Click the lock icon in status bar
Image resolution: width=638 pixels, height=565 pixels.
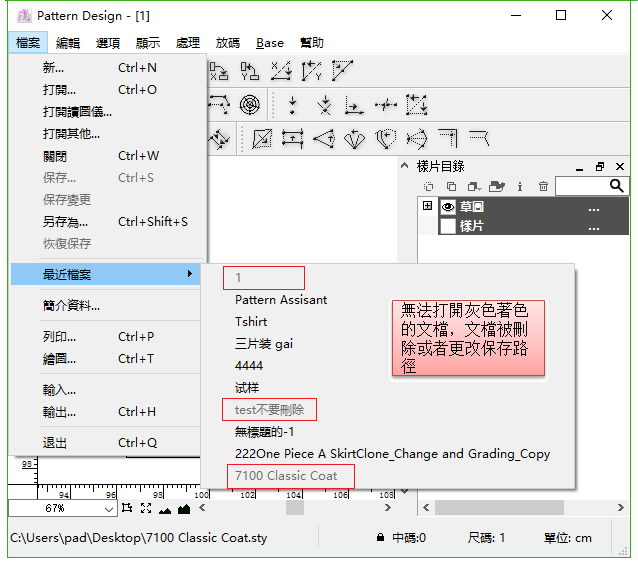[381, 538]
